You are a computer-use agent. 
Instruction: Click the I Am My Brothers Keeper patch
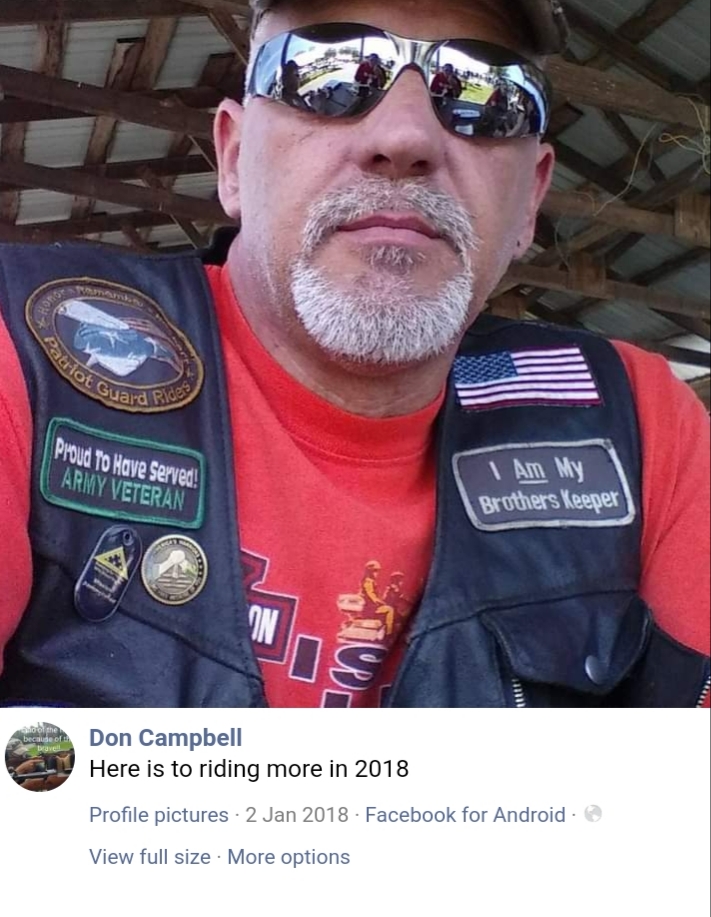tap(544, 485)
